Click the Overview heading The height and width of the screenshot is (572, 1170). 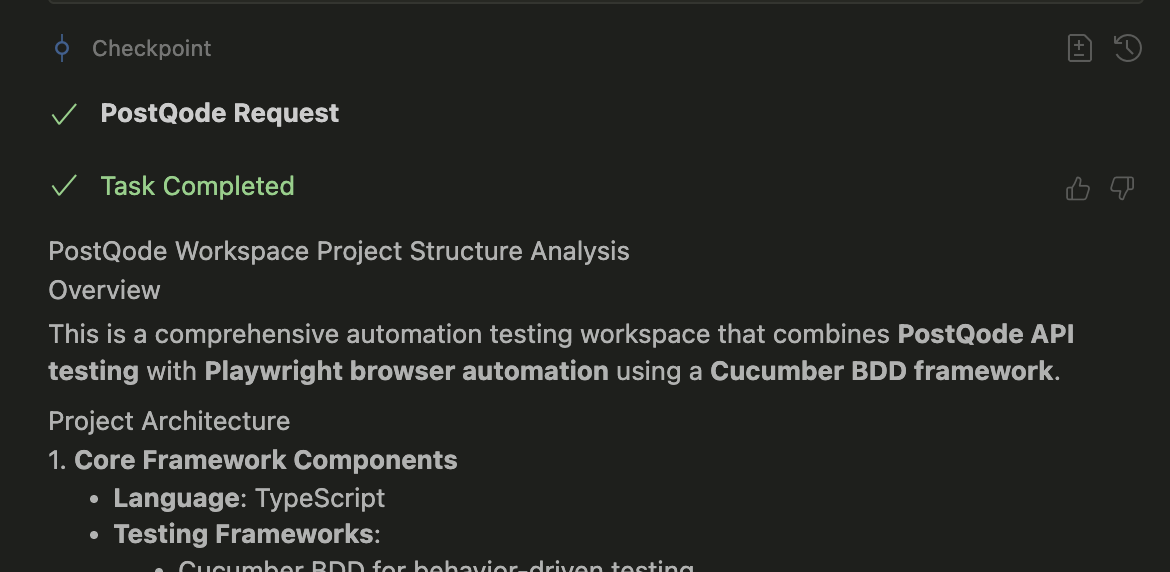(104, 290)
